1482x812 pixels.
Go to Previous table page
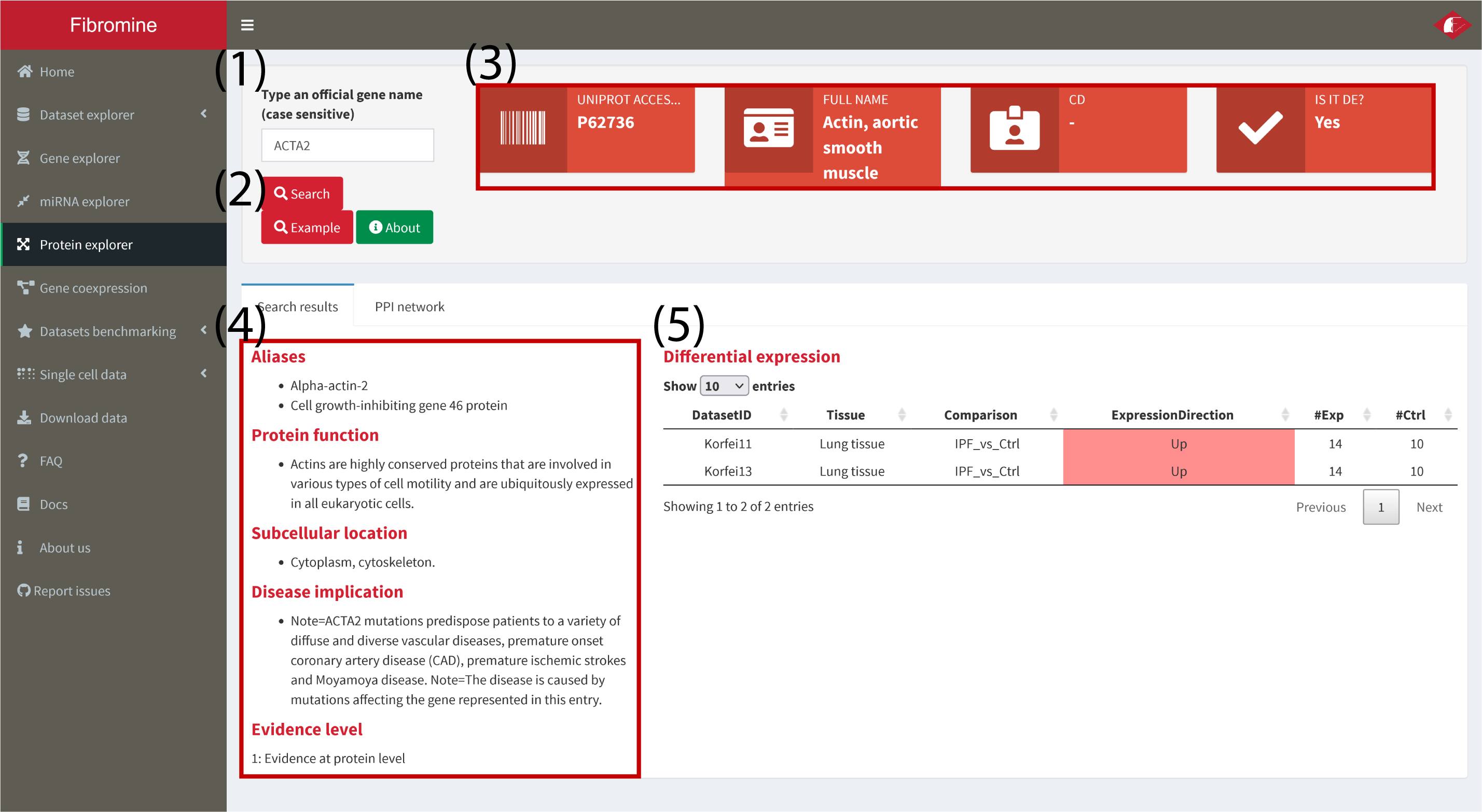click(x=1321, y=507)
